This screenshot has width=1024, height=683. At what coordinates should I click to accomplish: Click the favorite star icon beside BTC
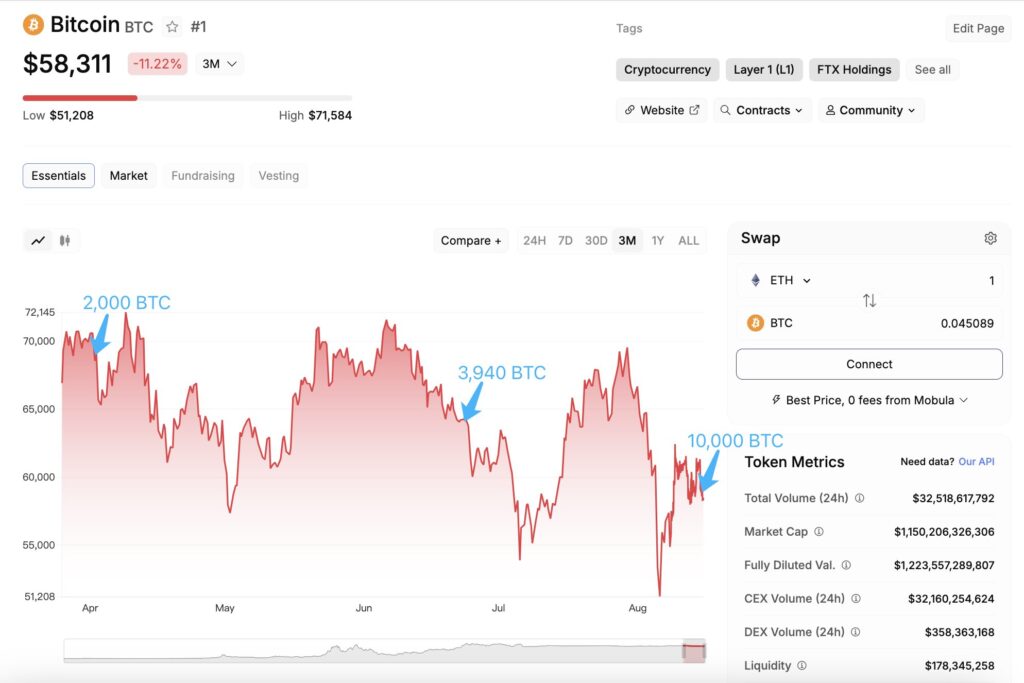(172, 27)
